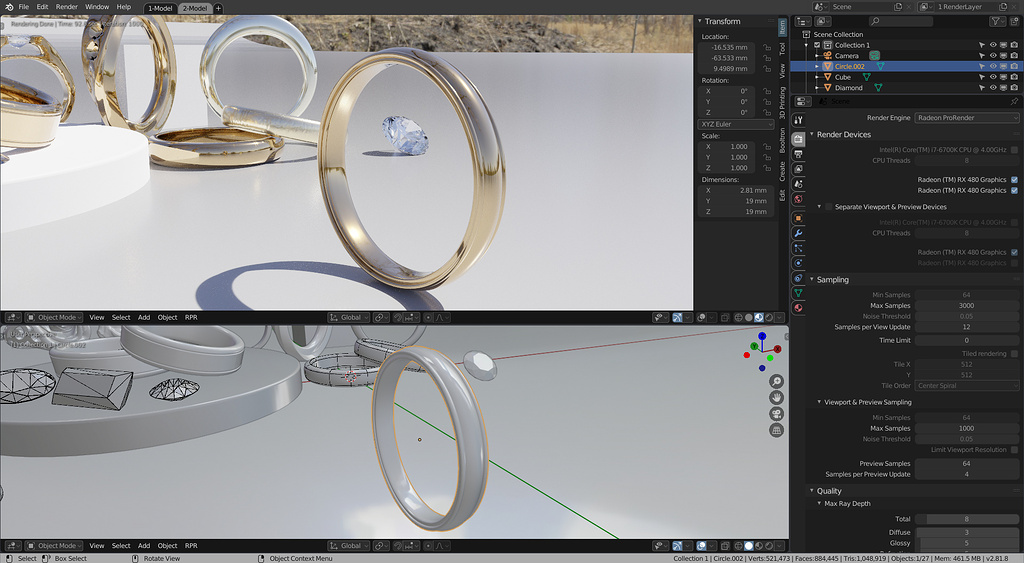Hide Cube with its eye icon
The image size is (1024, 563).
pyautogui.click(x=993, y=77)
